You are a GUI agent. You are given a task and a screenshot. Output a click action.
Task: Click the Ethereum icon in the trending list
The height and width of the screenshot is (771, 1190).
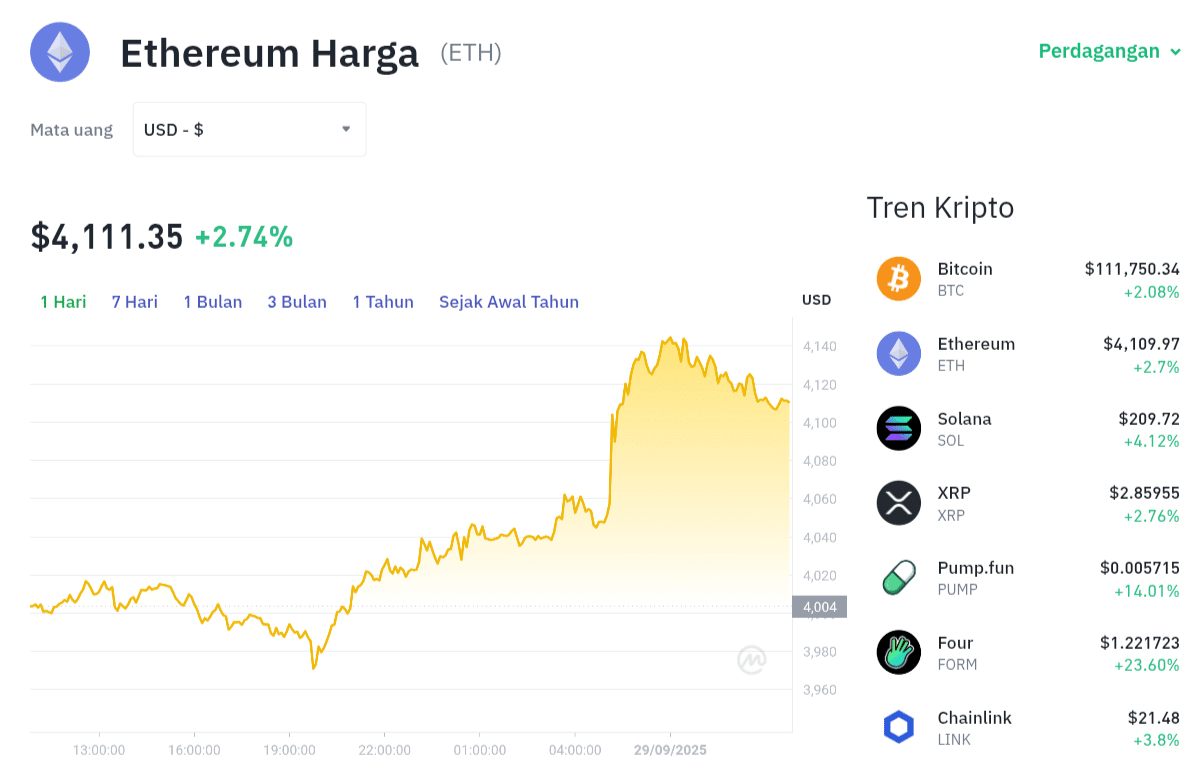tap(898, 354)
